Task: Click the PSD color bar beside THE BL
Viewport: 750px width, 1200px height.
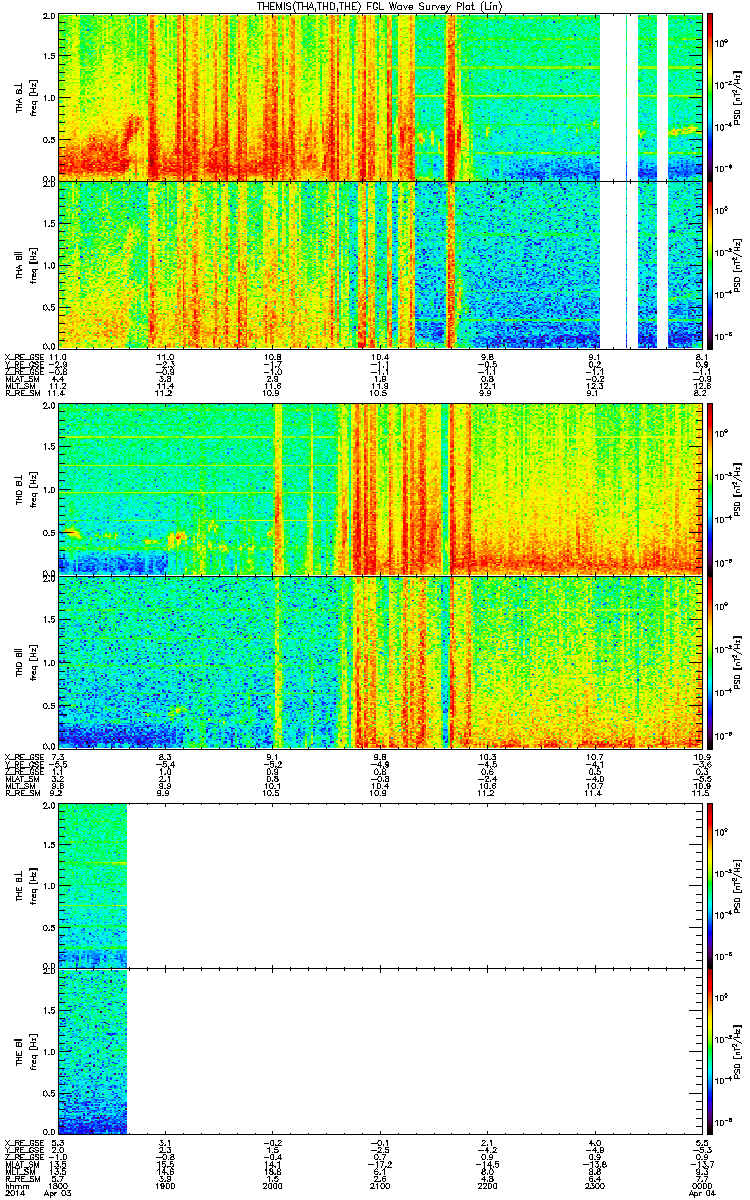Action: click(710, 885)
